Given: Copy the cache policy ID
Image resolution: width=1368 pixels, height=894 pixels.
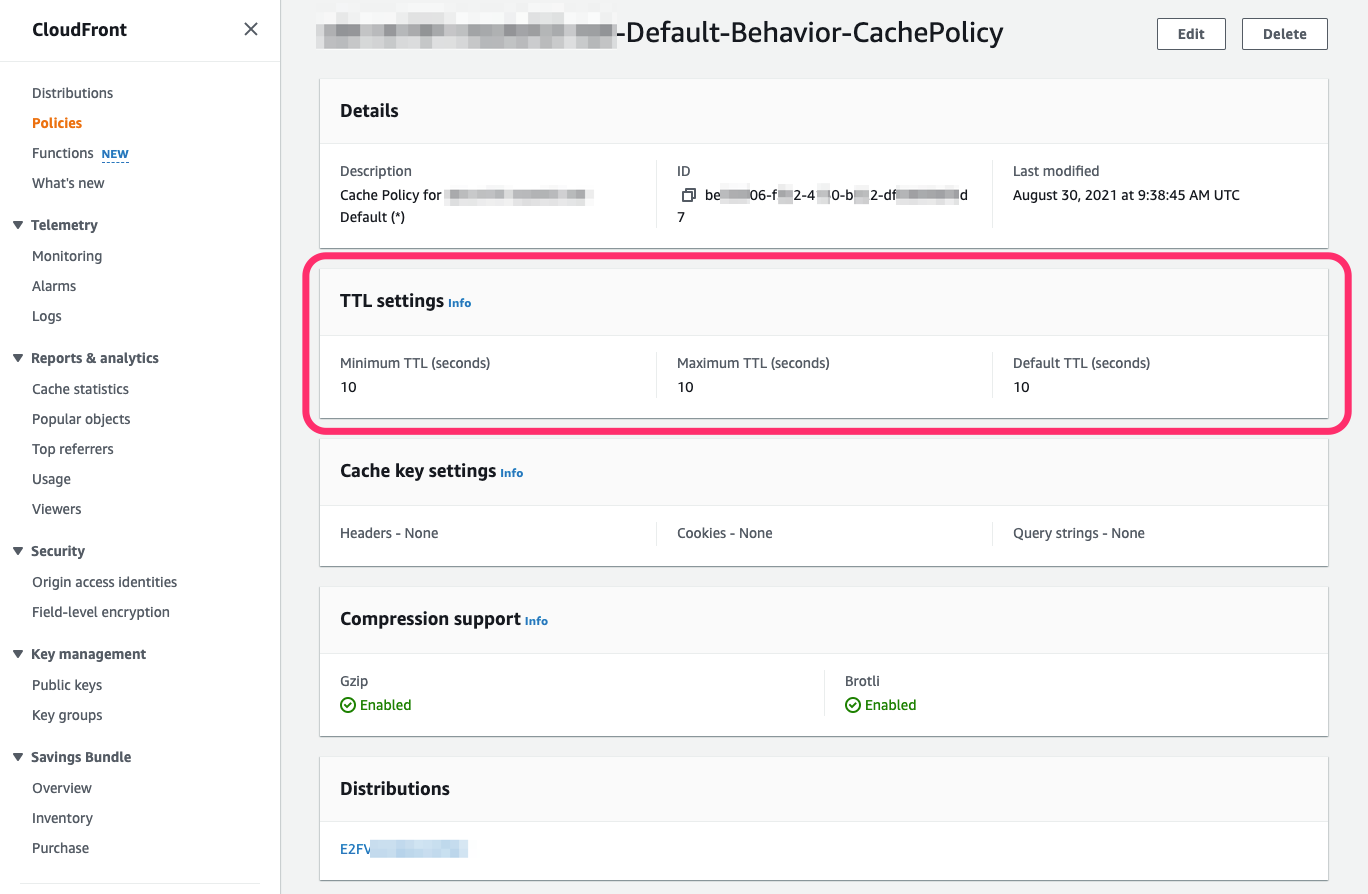Looking at the screenshot, I should [x=687, y=196].
